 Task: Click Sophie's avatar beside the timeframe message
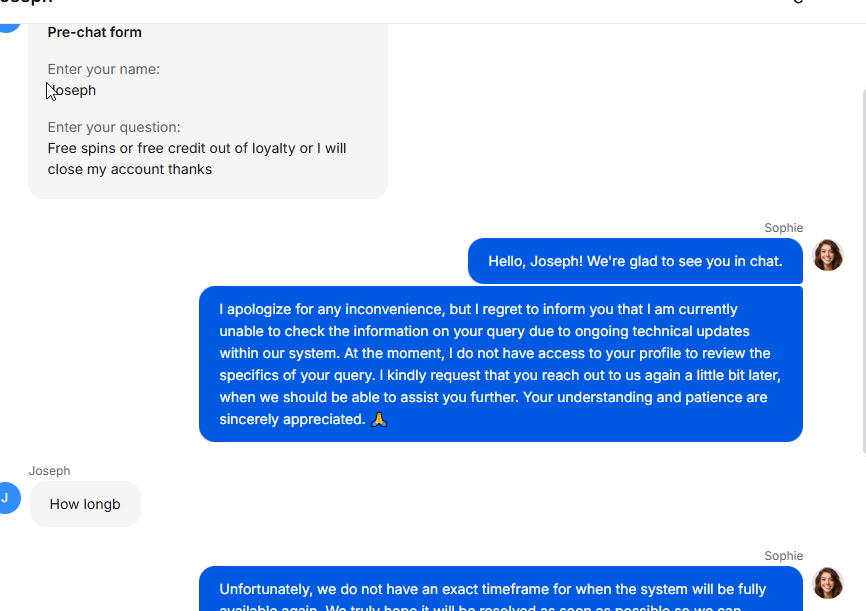click(828, 583)
